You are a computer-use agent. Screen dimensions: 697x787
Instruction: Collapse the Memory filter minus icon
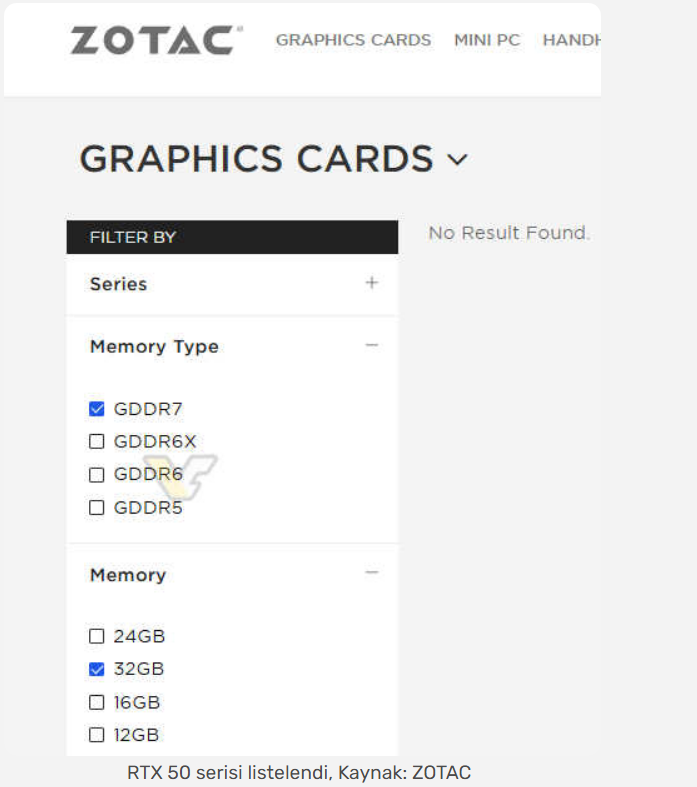(372, 573)
